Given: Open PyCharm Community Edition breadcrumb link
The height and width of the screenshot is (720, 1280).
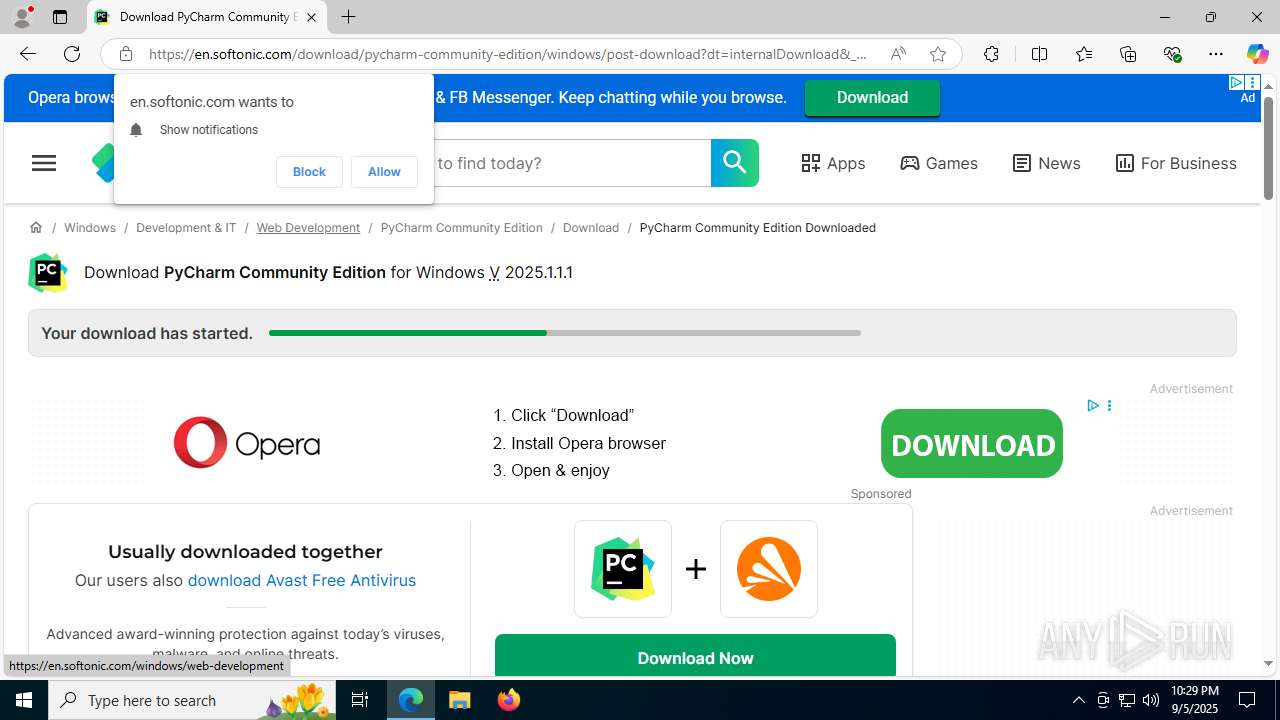Looking at the screenshot, I should pyautogui.click(x=461, y=228).
